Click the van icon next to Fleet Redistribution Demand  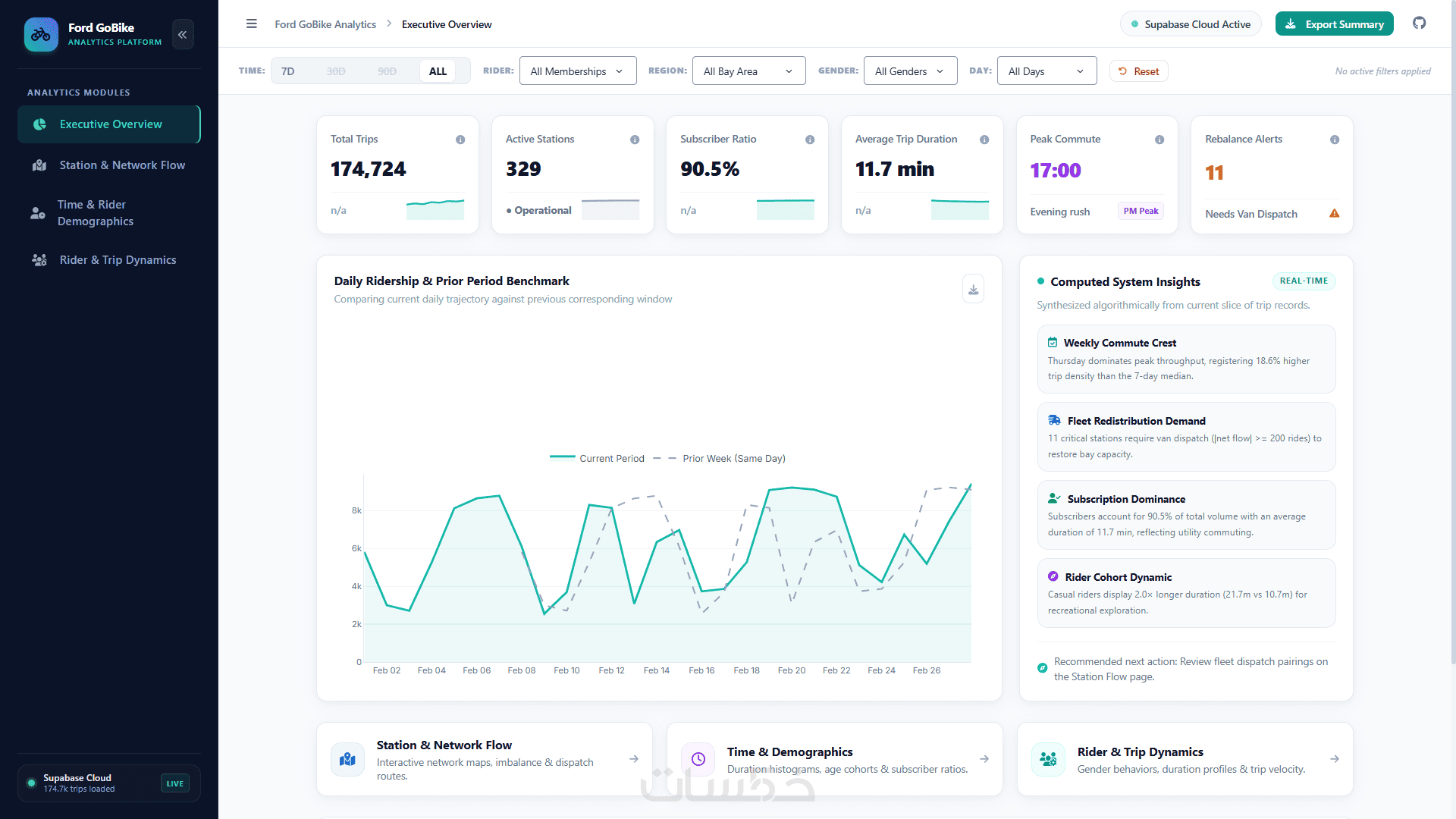(x=1054, y=421)
